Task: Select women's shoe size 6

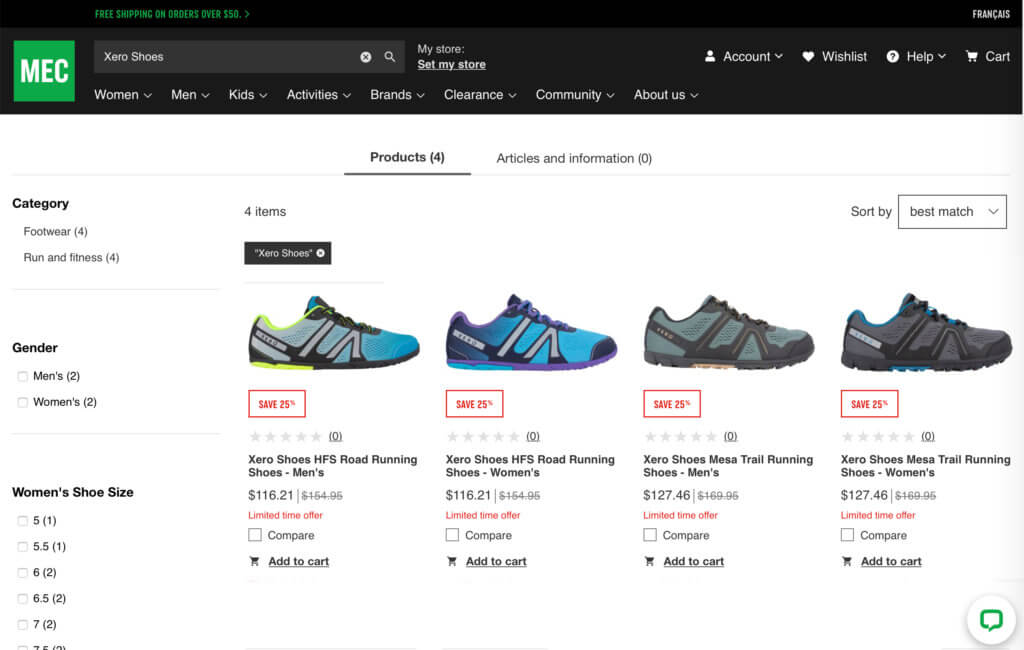Action: click(x=23, y=573)
